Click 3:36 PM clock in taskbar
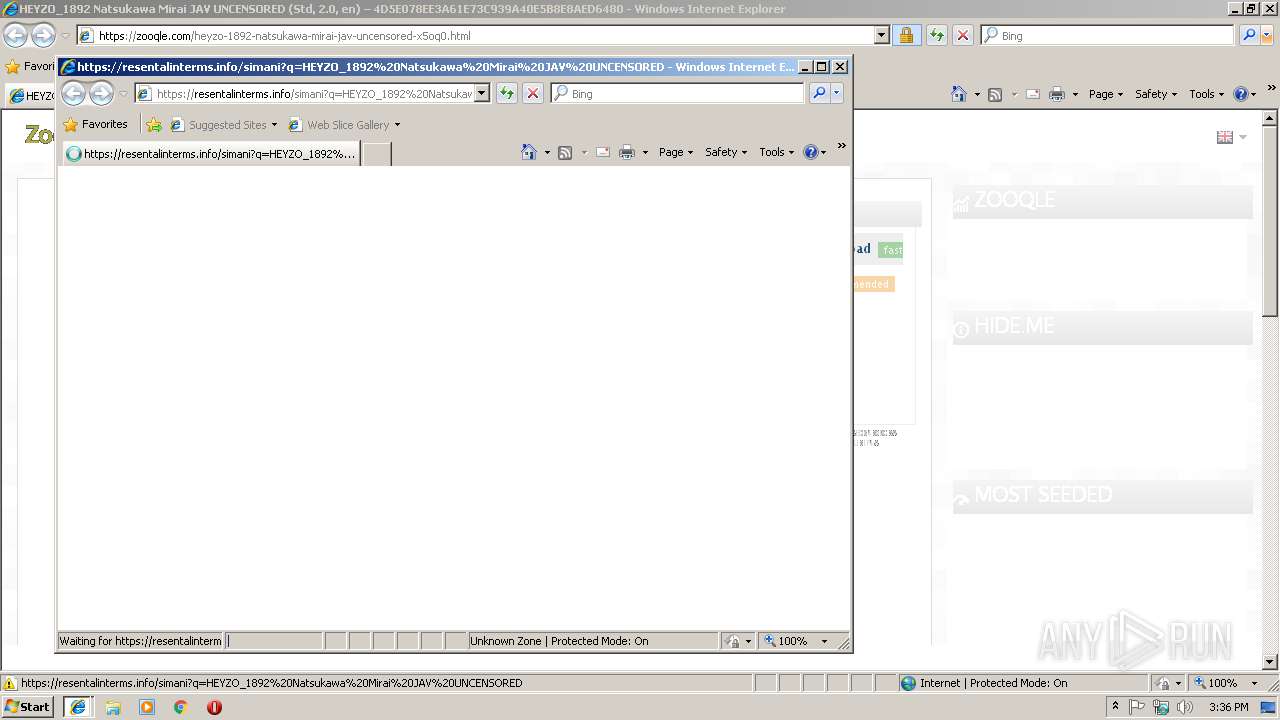This screenshot has width=1280, height=720. click(x=1228, y=707)
